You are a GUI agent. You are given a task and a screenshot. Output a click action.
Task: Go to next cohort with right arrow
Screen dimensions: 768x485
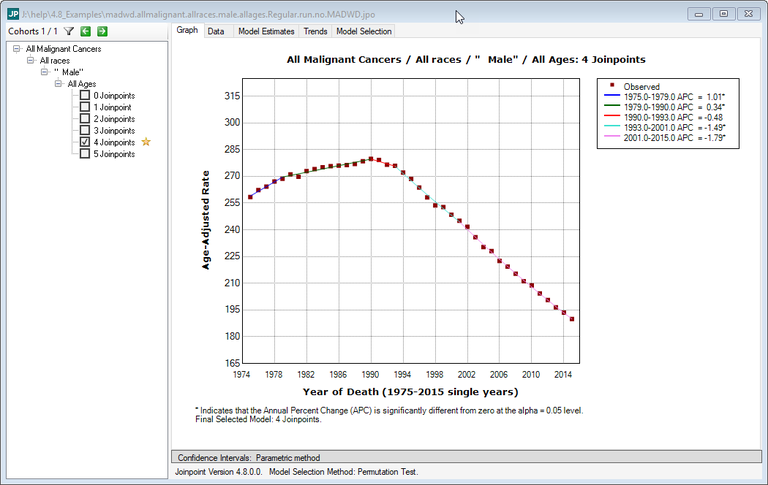(102, 31)
